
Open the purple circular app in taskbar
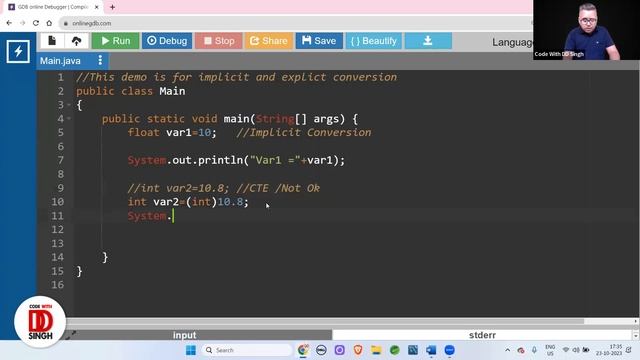pyautogui.click(x=340, y=350)
